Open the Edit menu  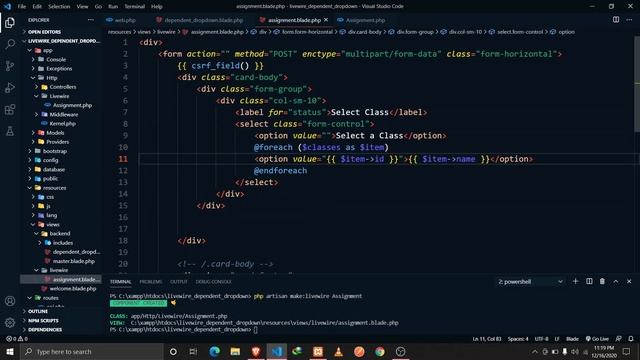pyautogui.click(x=37, y=7)
